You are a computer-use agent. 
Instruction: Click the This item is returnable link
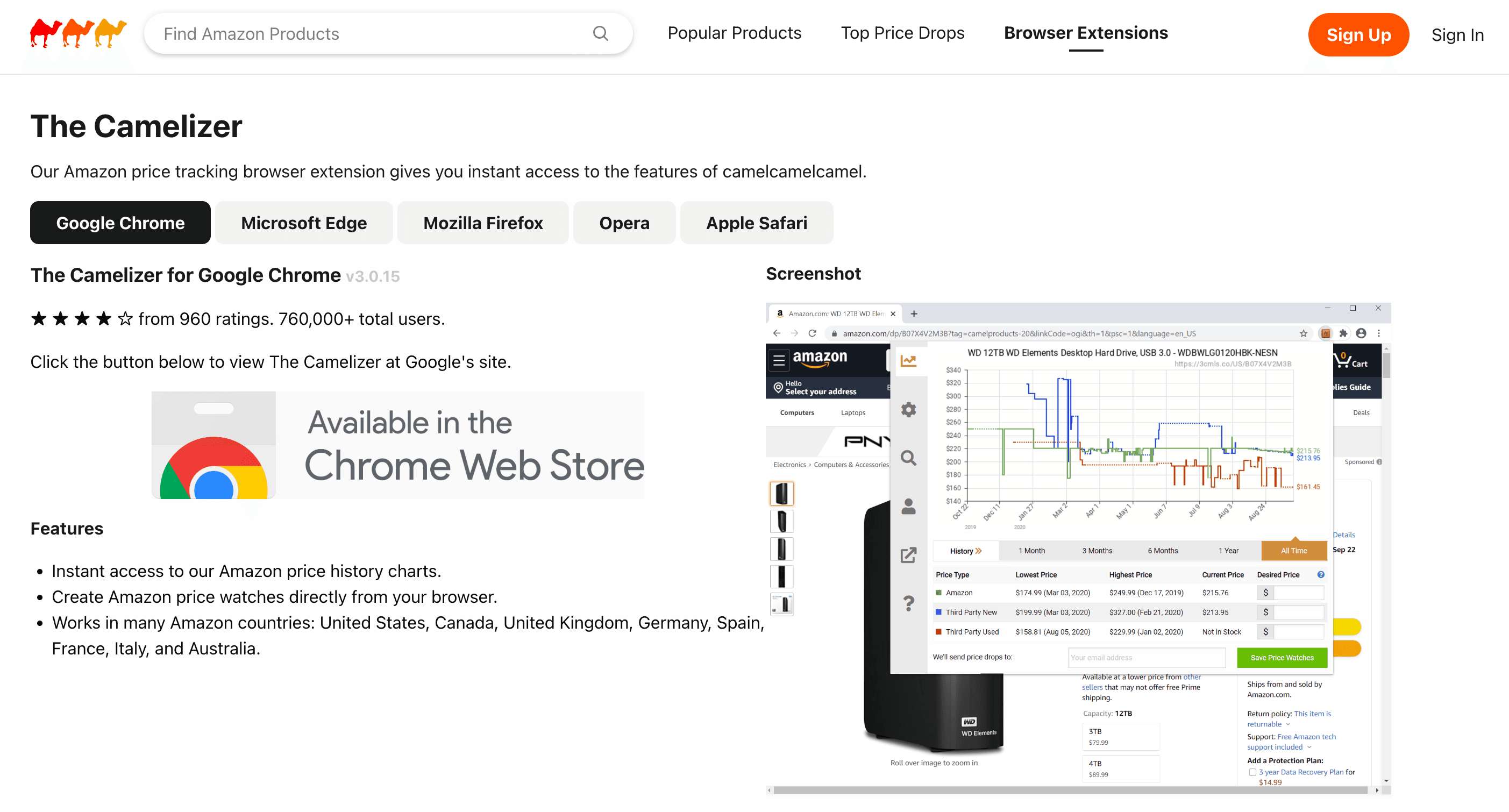tap(1288, 719)
